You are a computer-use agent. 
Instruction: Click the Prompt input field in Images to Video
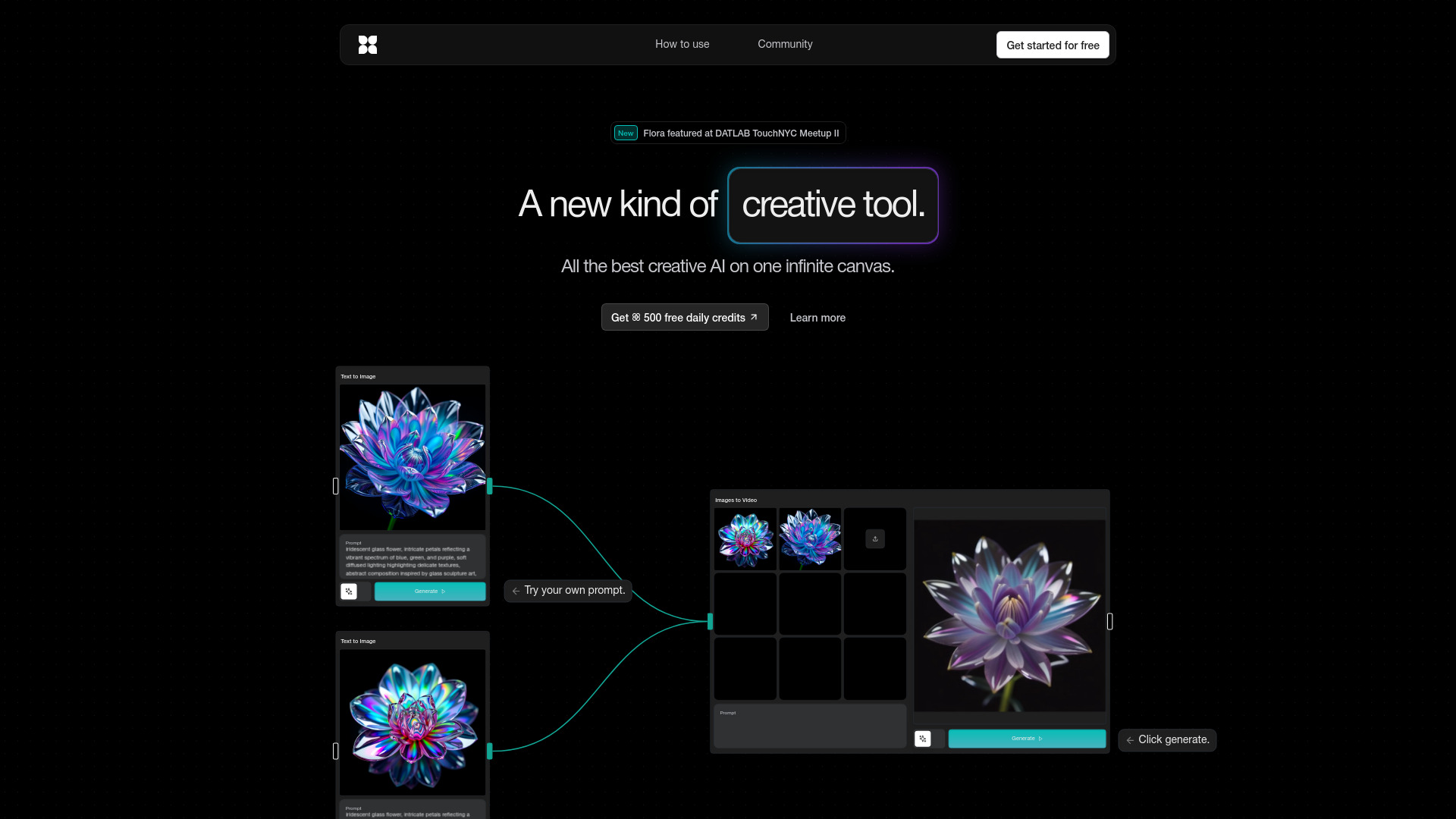click(809, 726)
